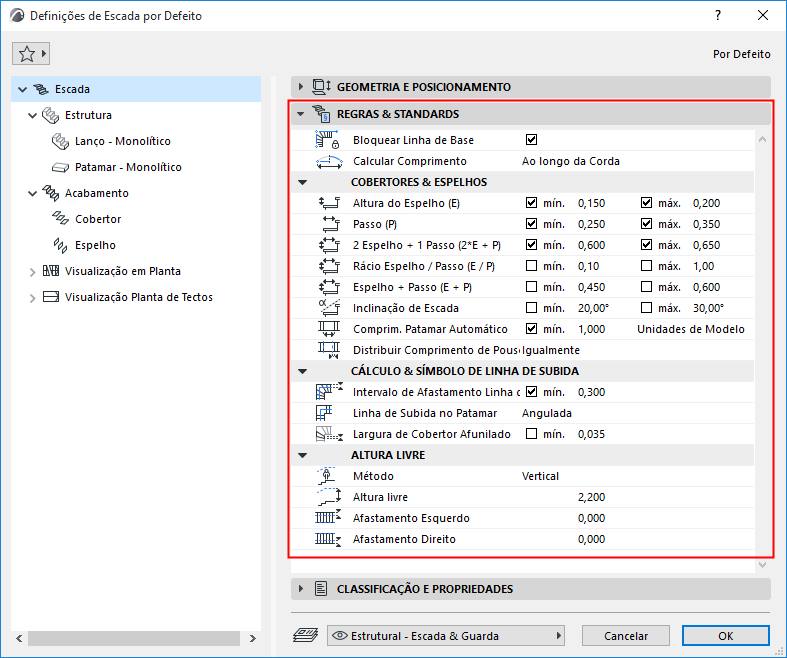Enable Espelho + Passo máx. checkbox
787x658 pixels.
646,287
